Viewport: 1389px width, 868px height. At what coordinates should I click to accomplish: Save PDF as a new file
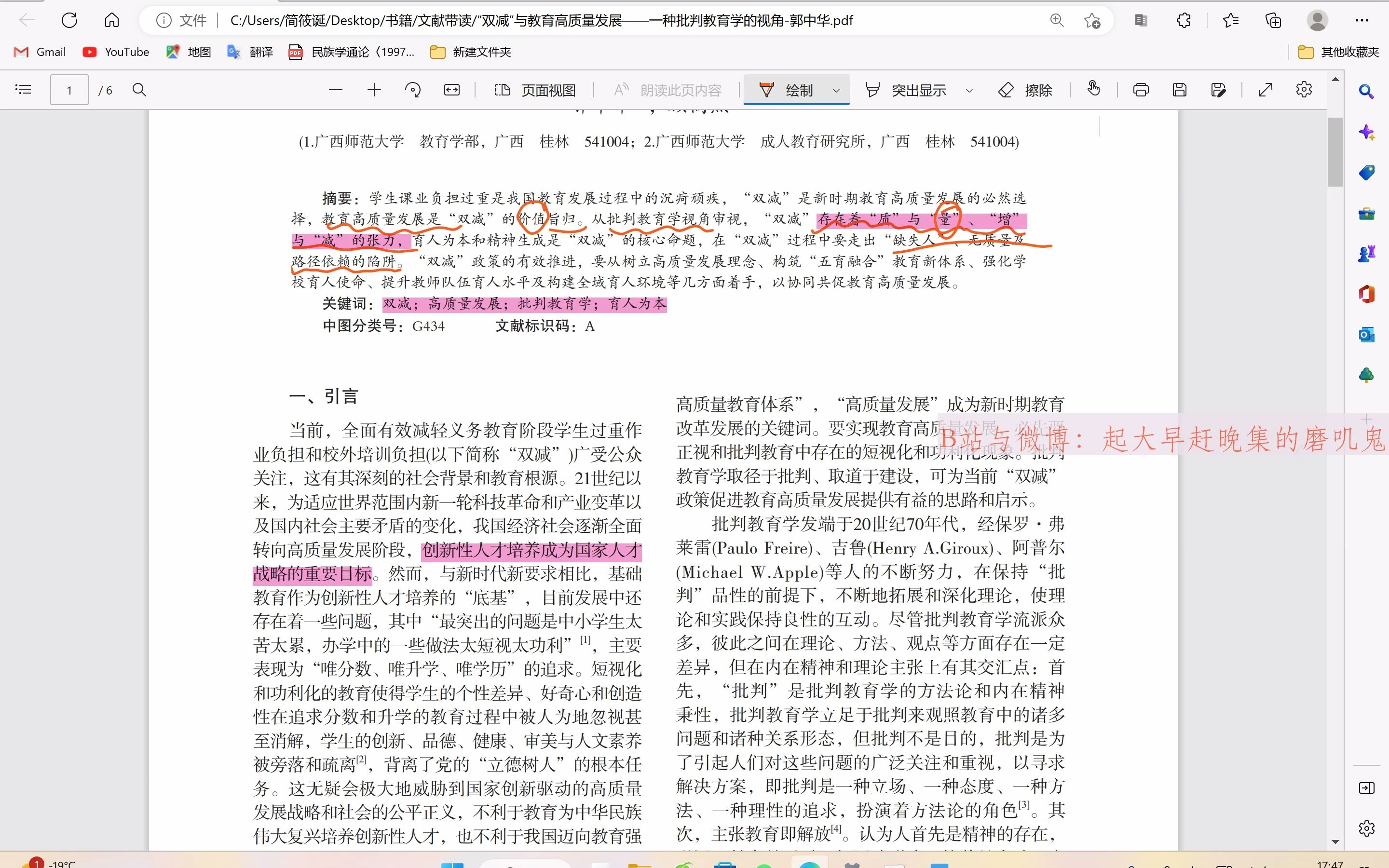[1218, 90]
